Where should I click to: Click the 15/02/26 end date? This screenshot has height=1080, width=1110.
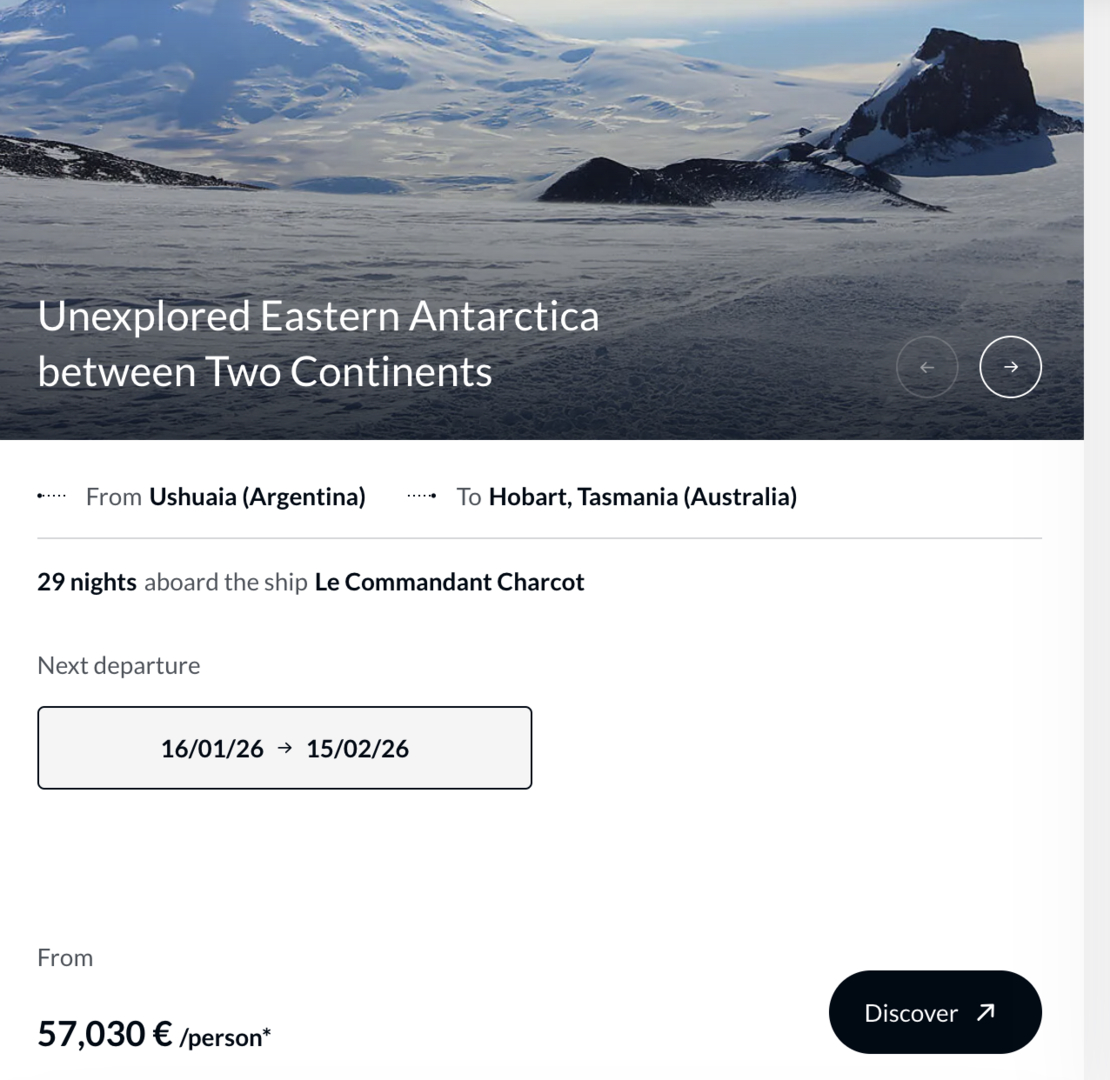coord(358,749)
